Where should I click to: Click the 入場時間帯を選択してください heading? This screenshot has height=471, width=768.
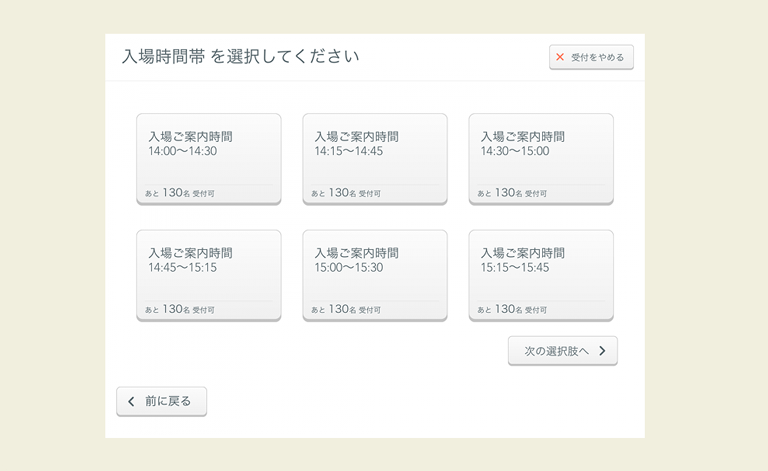240,57
